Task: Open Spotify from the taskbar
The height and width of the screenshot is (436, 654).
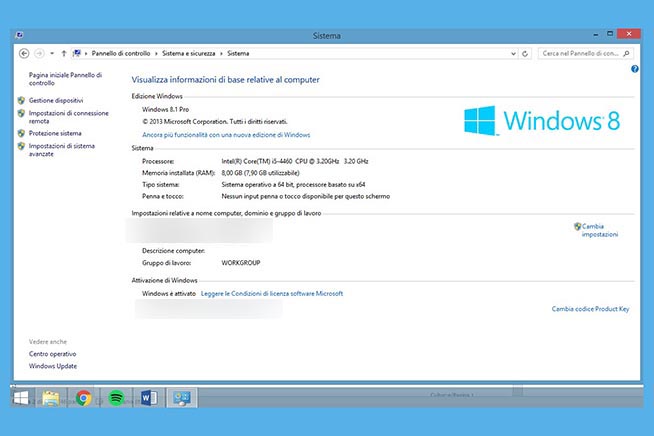Action: 116,398
